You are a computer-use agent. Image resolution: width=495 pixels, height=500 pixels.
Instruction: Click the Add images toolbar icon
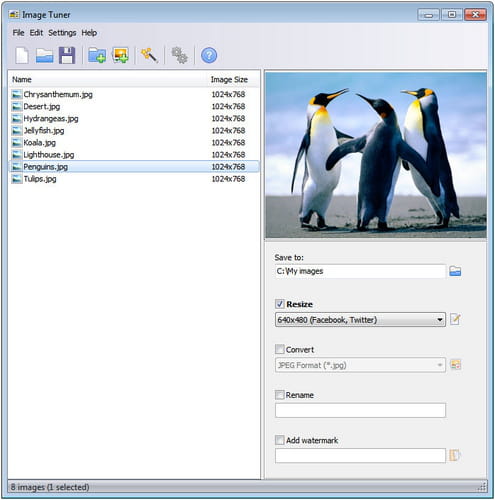121,55
